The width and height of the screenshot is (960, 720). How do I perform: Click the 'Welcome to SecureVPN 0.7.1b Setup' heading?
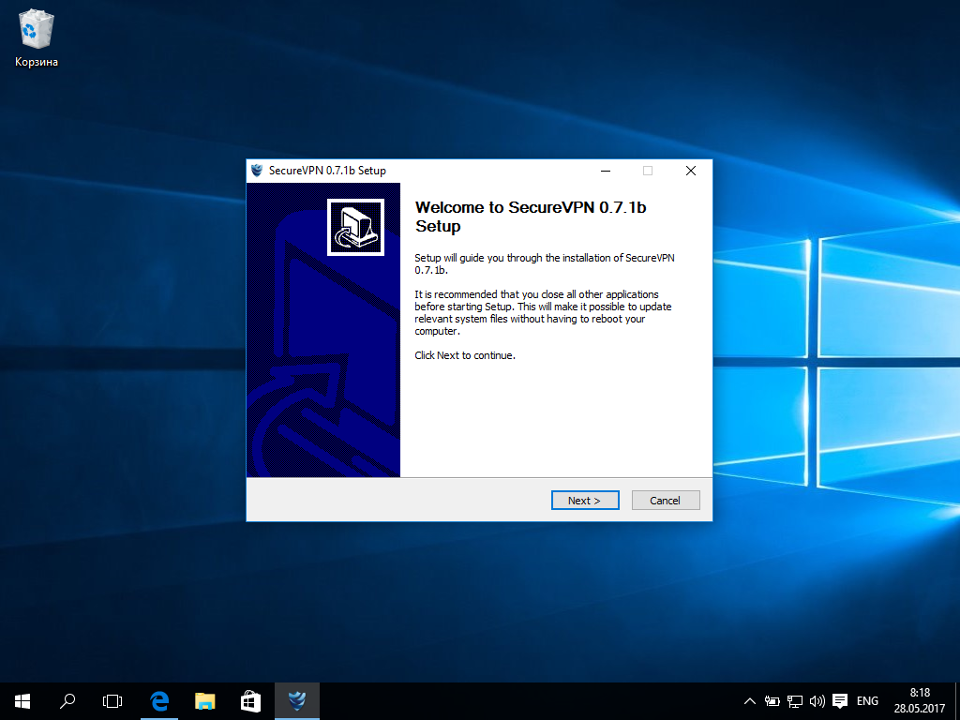tap(531, 217)
